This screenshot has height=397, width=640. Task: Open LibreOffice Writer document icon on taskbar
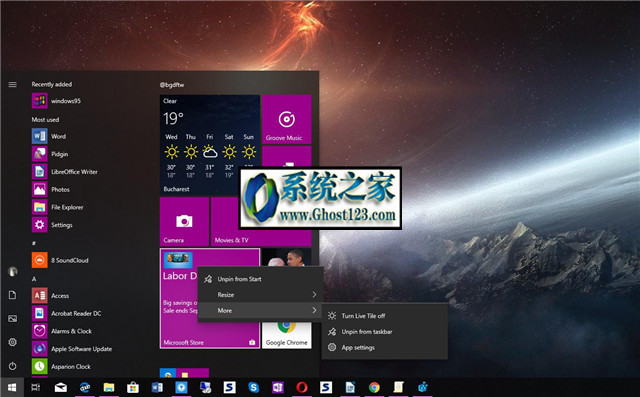(350, 387)
